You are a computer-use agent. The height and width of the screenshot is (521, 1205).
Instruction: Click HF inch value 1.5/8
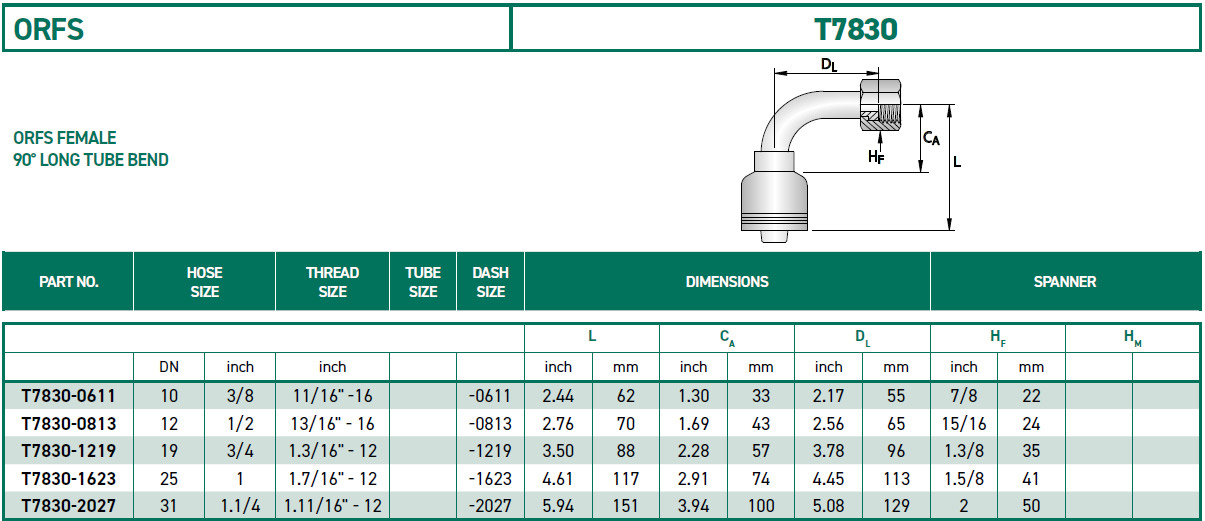pos(964,479)
